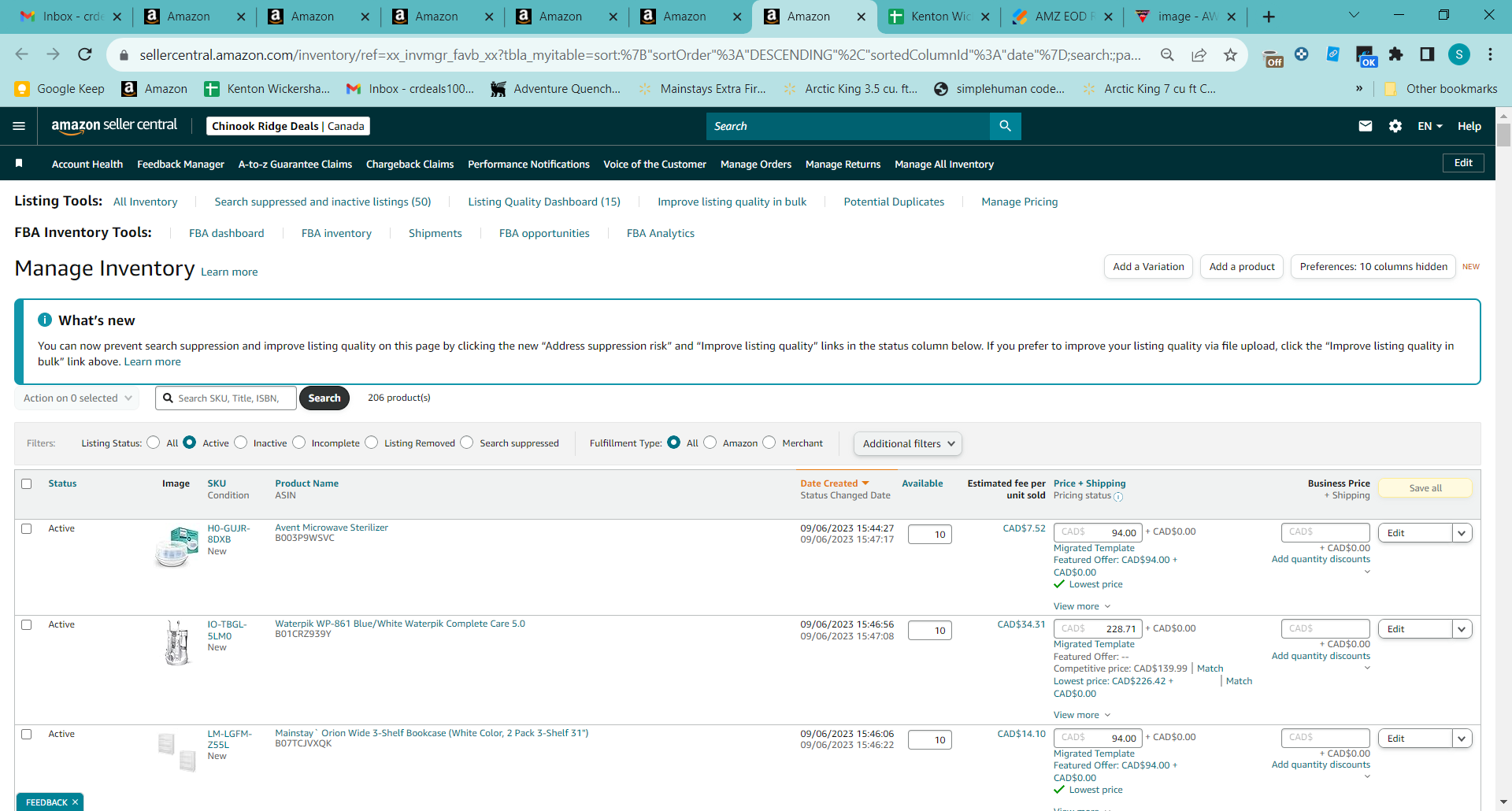The image size is (1512, 811).
Task: Click the Search SKU, Title, ISBN field
Action: point(226,398)
